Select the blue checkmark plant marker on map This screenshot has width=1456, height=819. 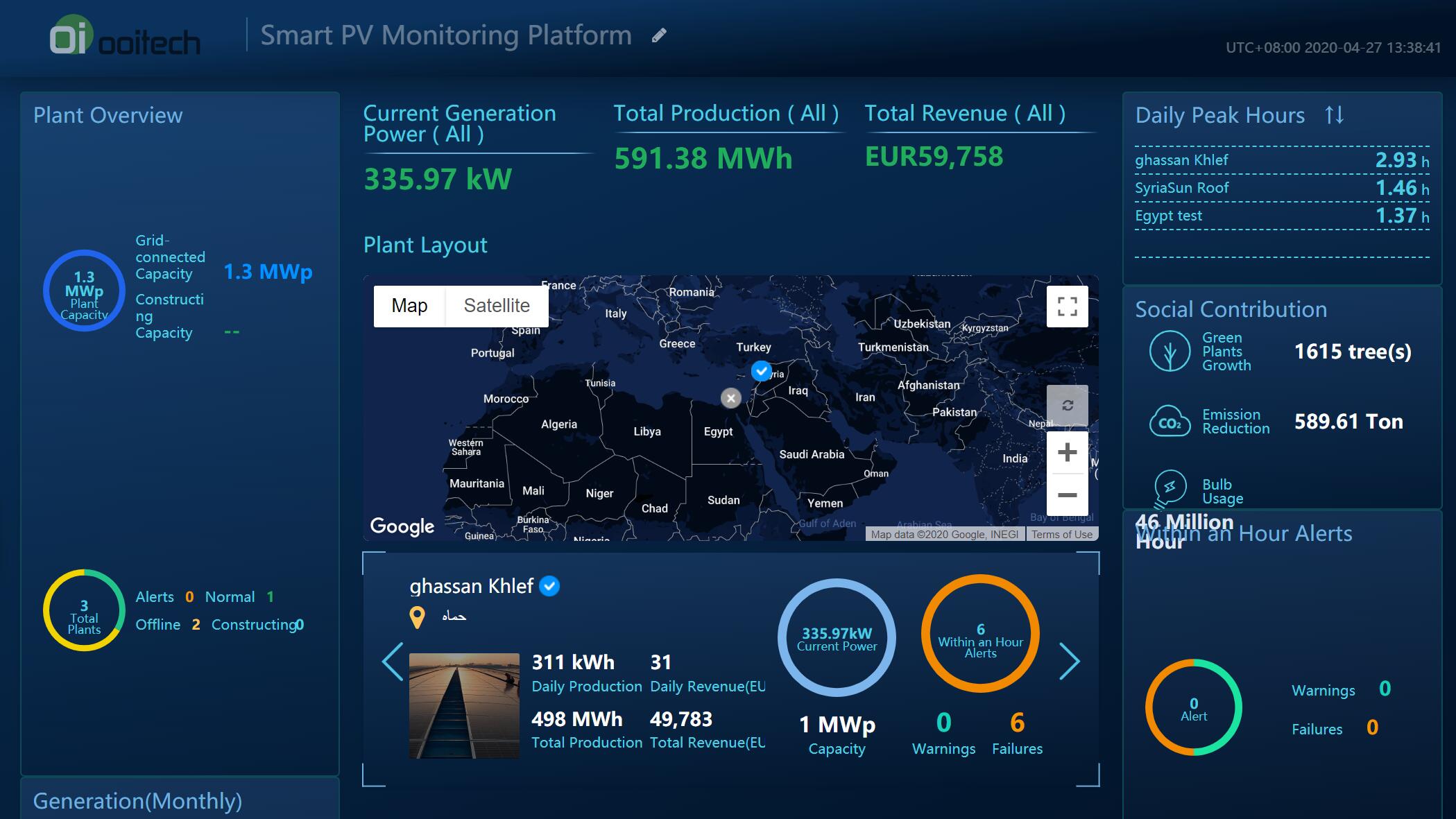pos(762,371)
